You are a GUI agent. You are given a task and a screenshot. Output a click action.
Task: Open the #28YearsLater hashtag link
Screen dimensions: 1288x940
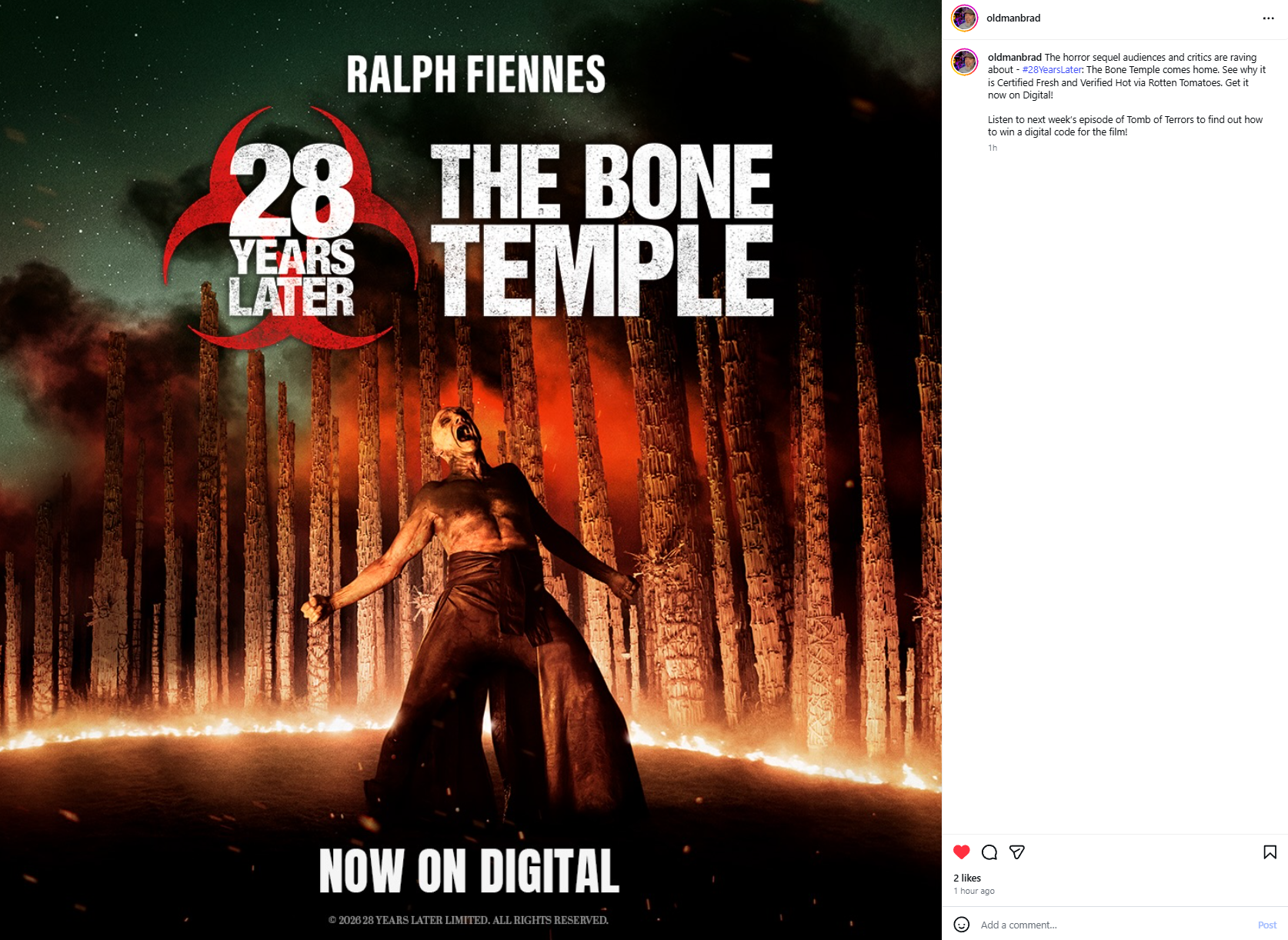click(1052, 69)
